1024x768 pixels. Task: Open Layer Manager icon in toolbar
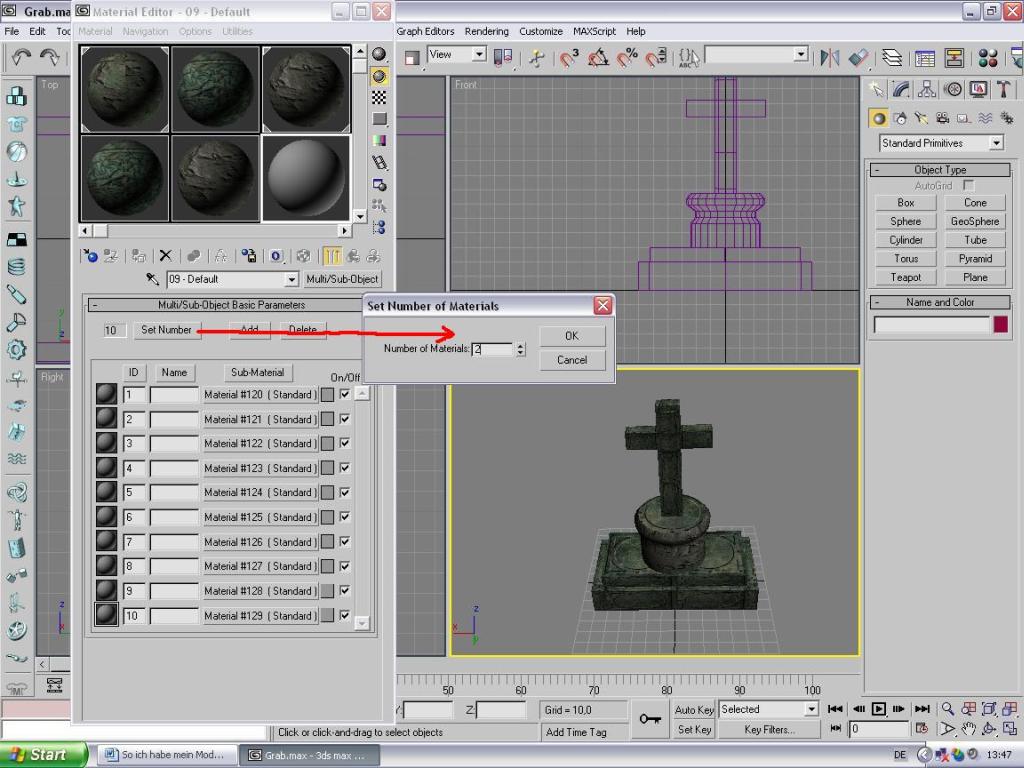[892, 57]
